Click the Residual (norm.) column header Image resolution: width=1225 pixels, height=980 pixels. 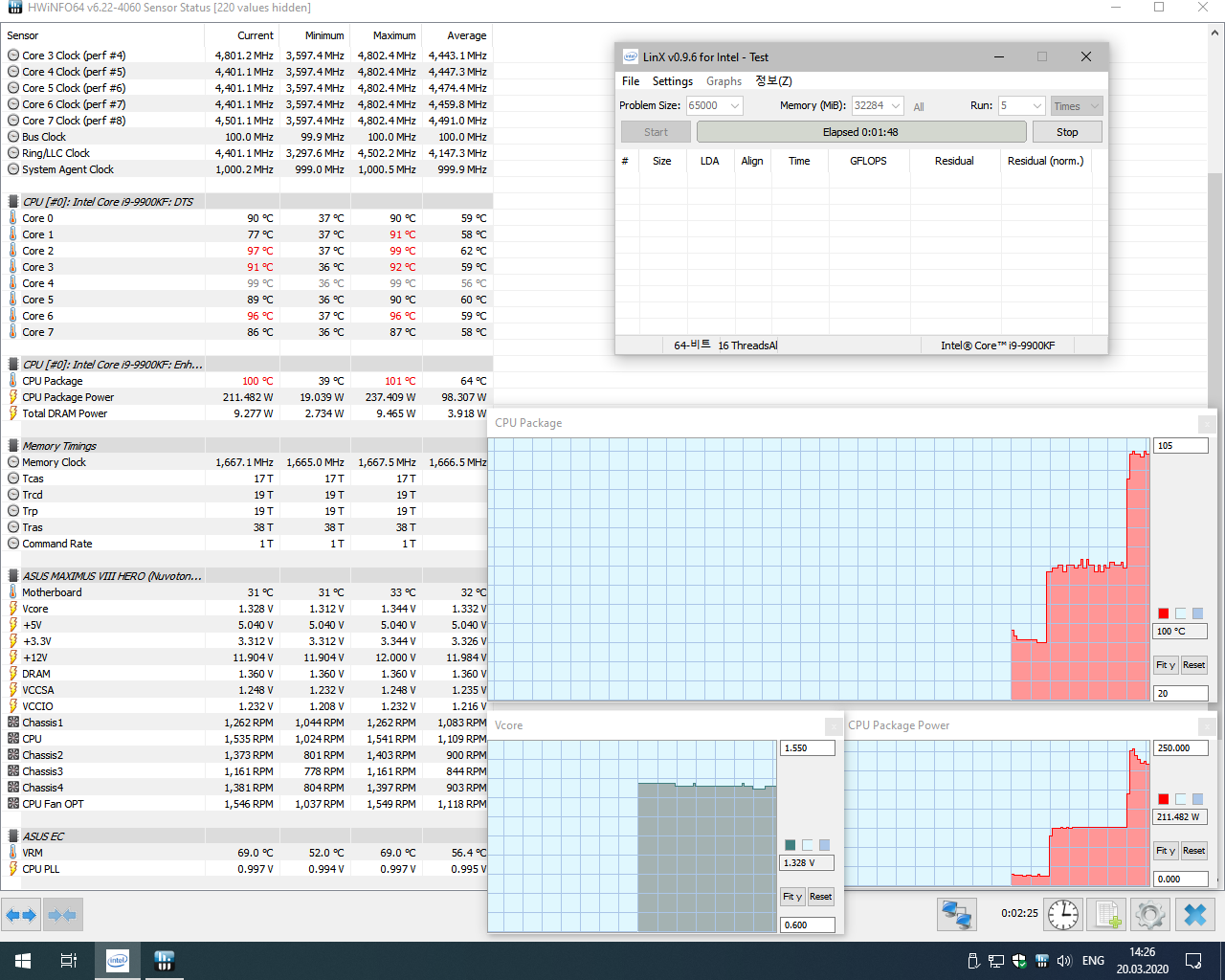pos(1046,161)
